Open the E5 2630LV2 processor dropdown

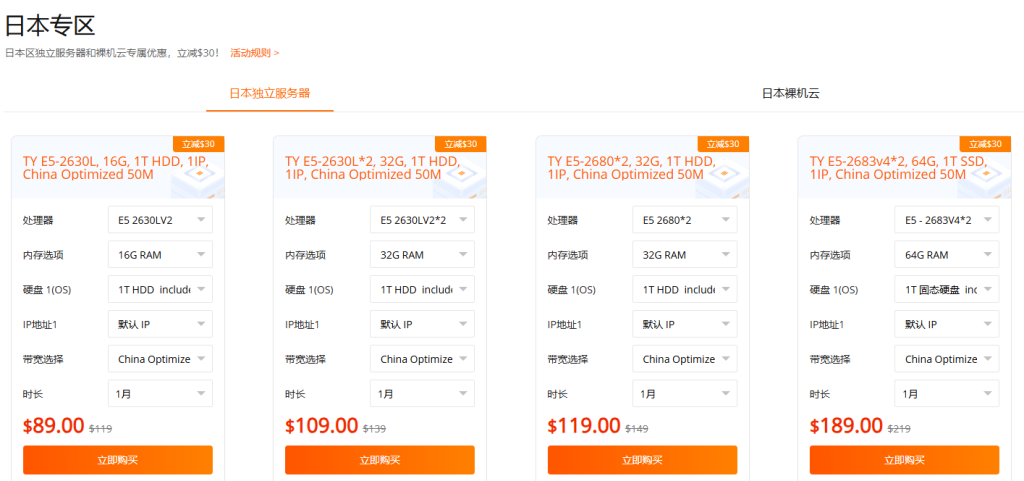(x=160, y=220)
